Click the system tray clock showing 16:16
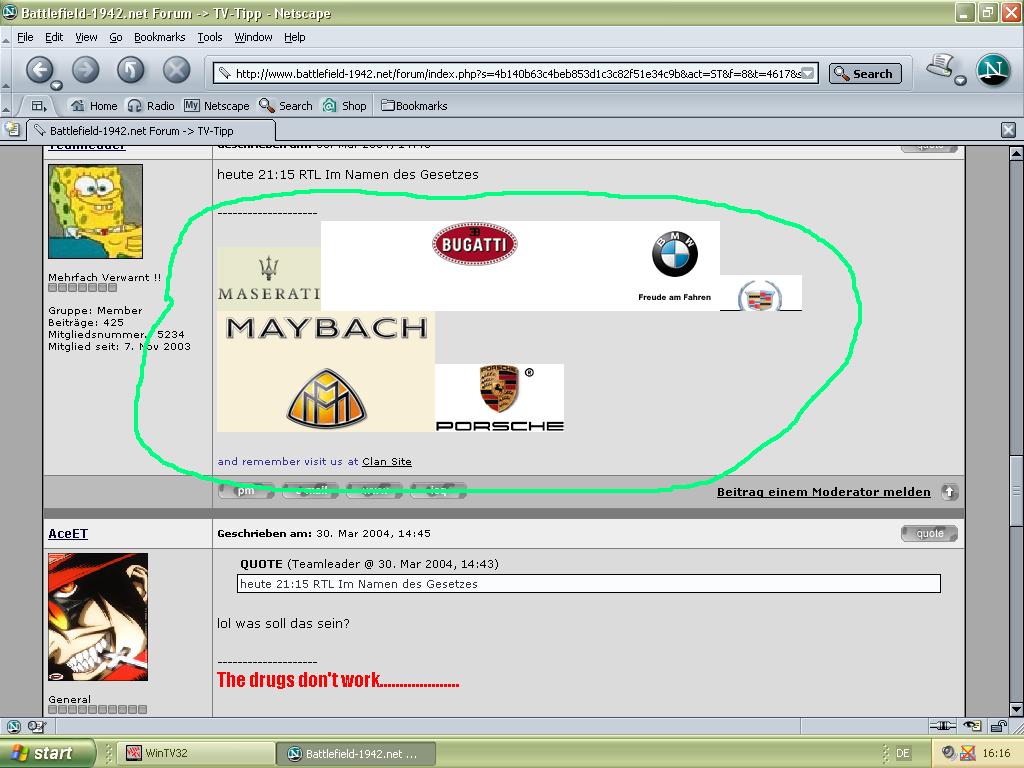This screenshot has width=1024, height=768. pyautogui.click(x=996, y=753)
